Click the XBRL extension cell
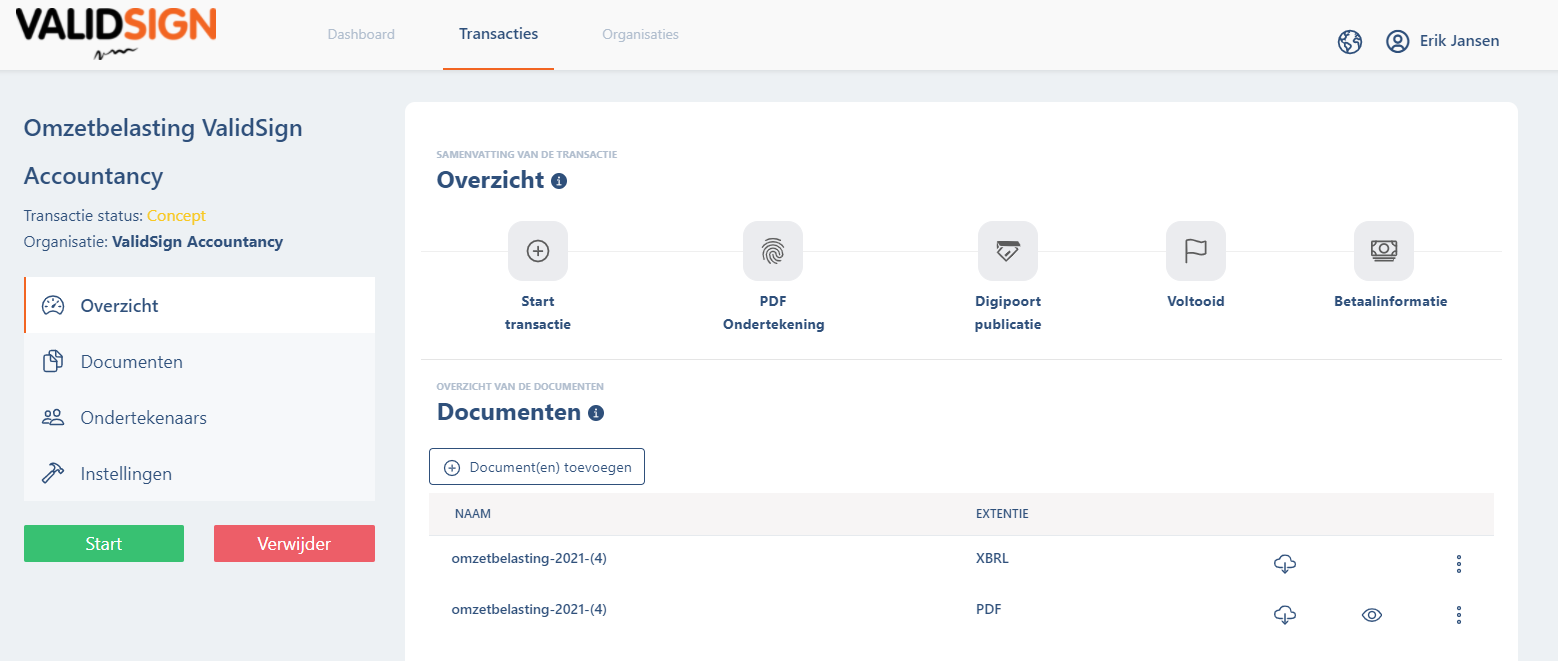Screen dimensions: 1558x661 point(992,558)
